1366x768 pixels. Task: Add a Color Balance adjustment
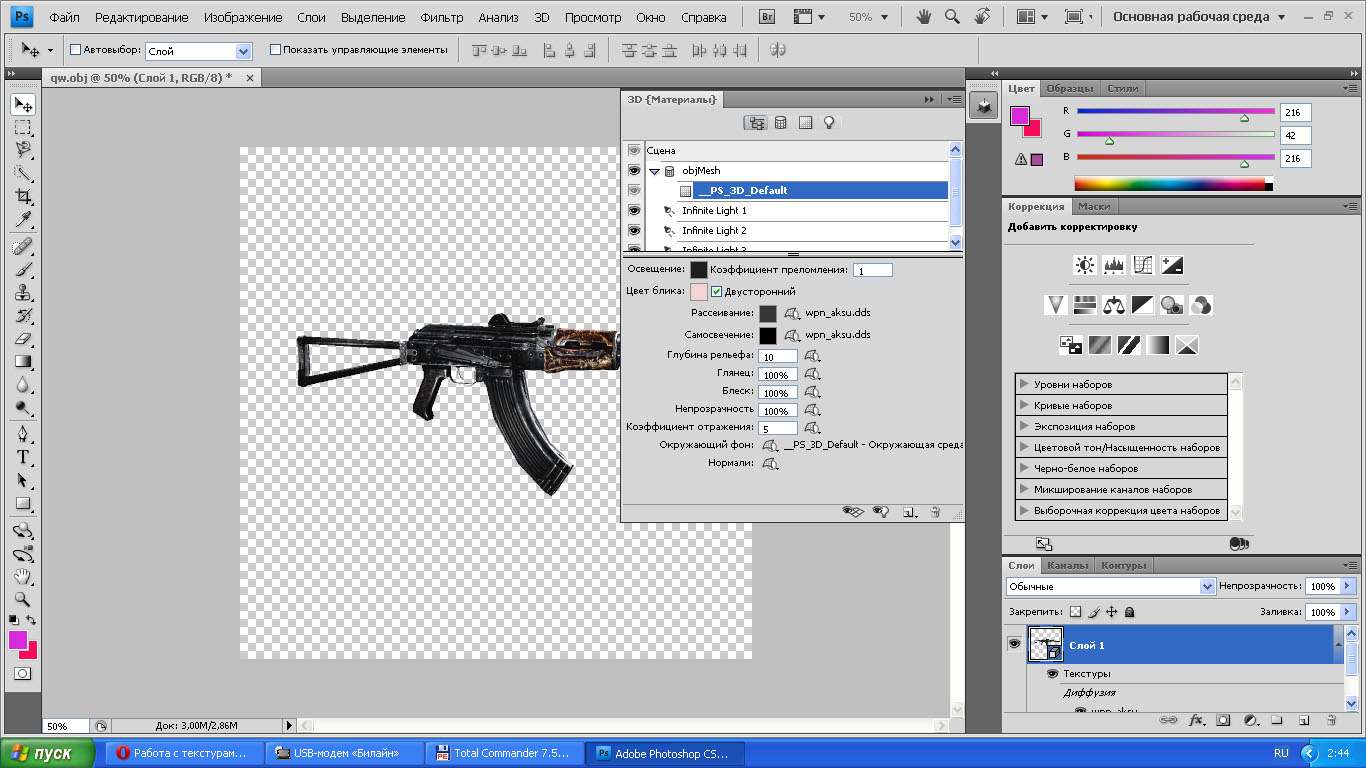[1114, 305]
